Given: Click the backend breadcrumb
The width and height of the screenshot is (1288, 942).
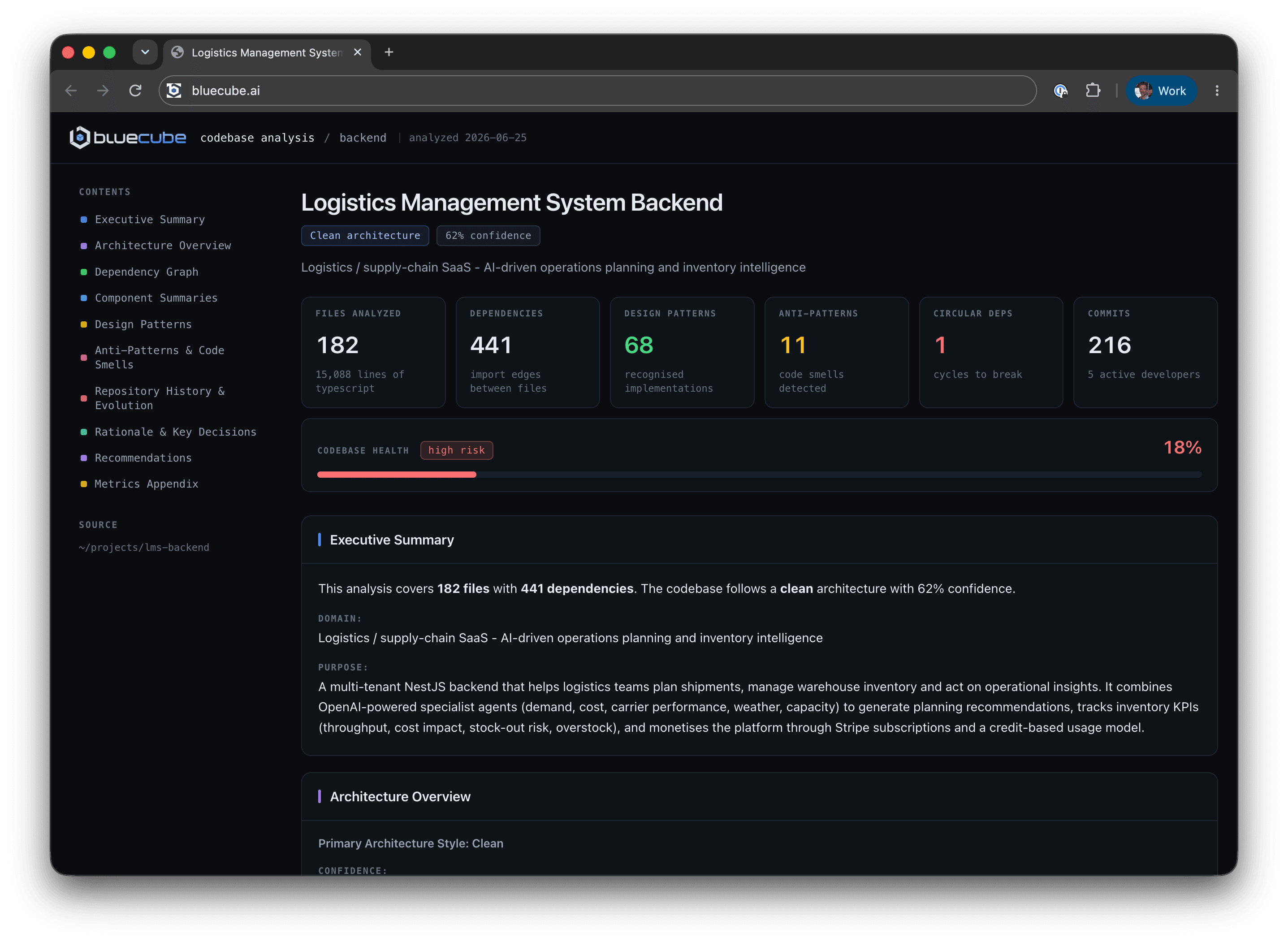Looking at the screenshot, I should click(363, 138).
